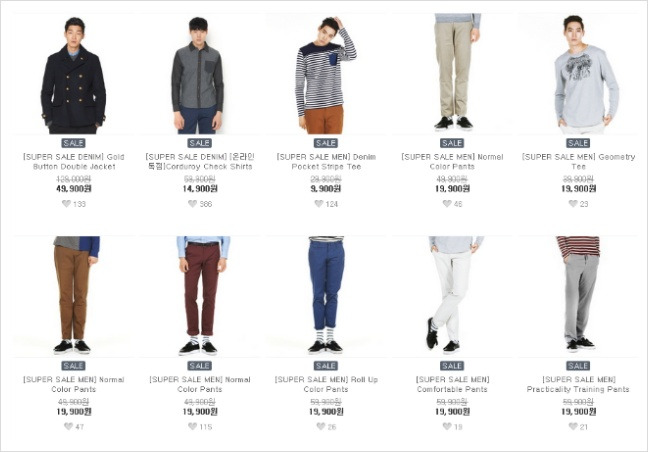Viewport: 648px width, 452px height.
Task: Click SALE badge under Comfortable Pants image
Action: pyautogui.click(x=452, y=366)
